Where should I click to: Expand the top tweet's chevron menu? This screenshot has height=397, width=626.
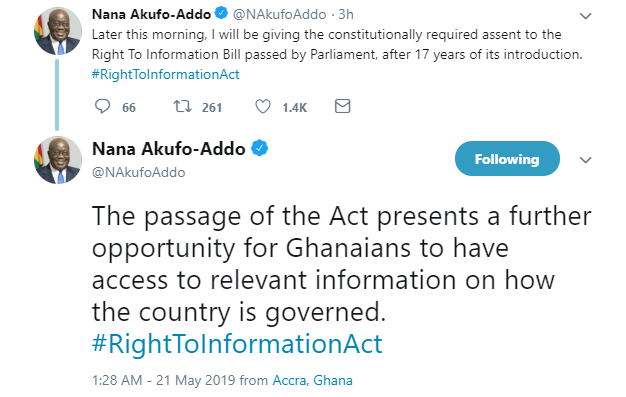(585, 16)
